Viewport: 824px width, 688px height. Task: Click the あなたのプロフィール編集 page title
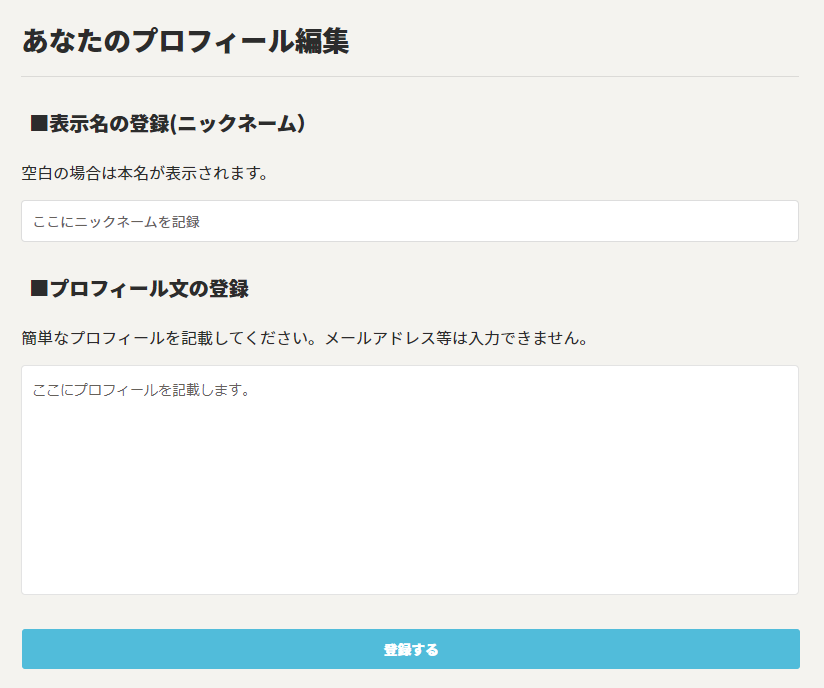[185, 42]
